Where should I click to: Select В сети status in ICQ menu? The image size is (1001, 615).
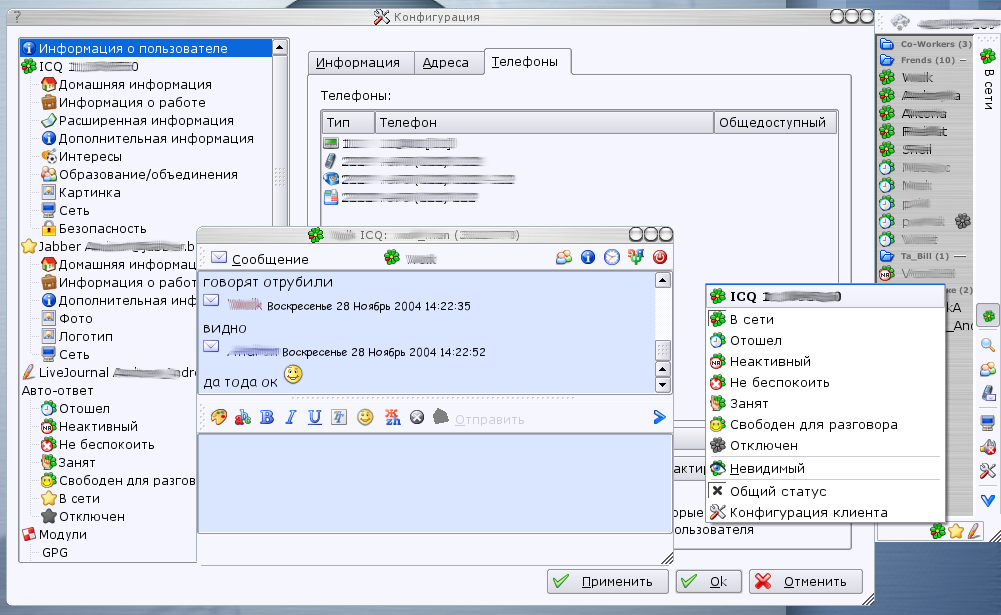click(x=825, y=319)
